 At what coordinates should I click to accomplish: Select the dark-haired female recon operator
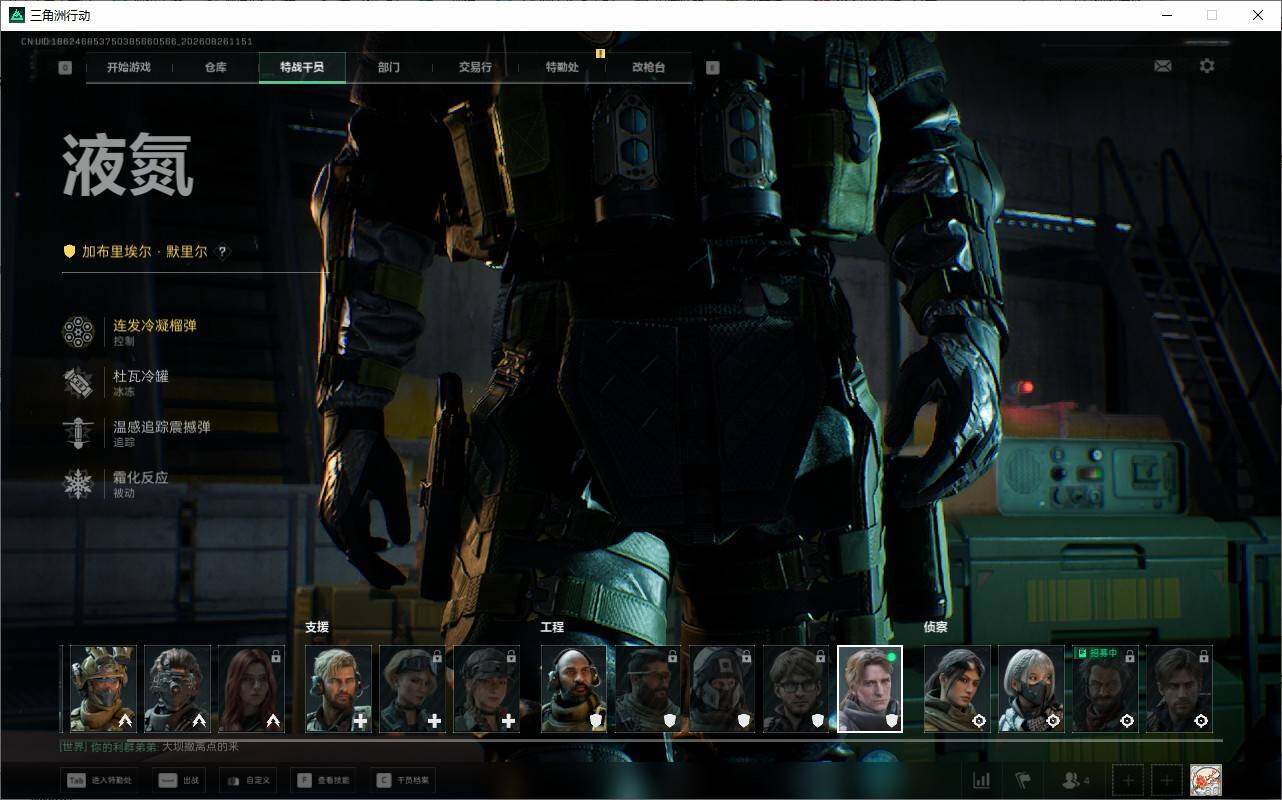click(x=957, y=689)
